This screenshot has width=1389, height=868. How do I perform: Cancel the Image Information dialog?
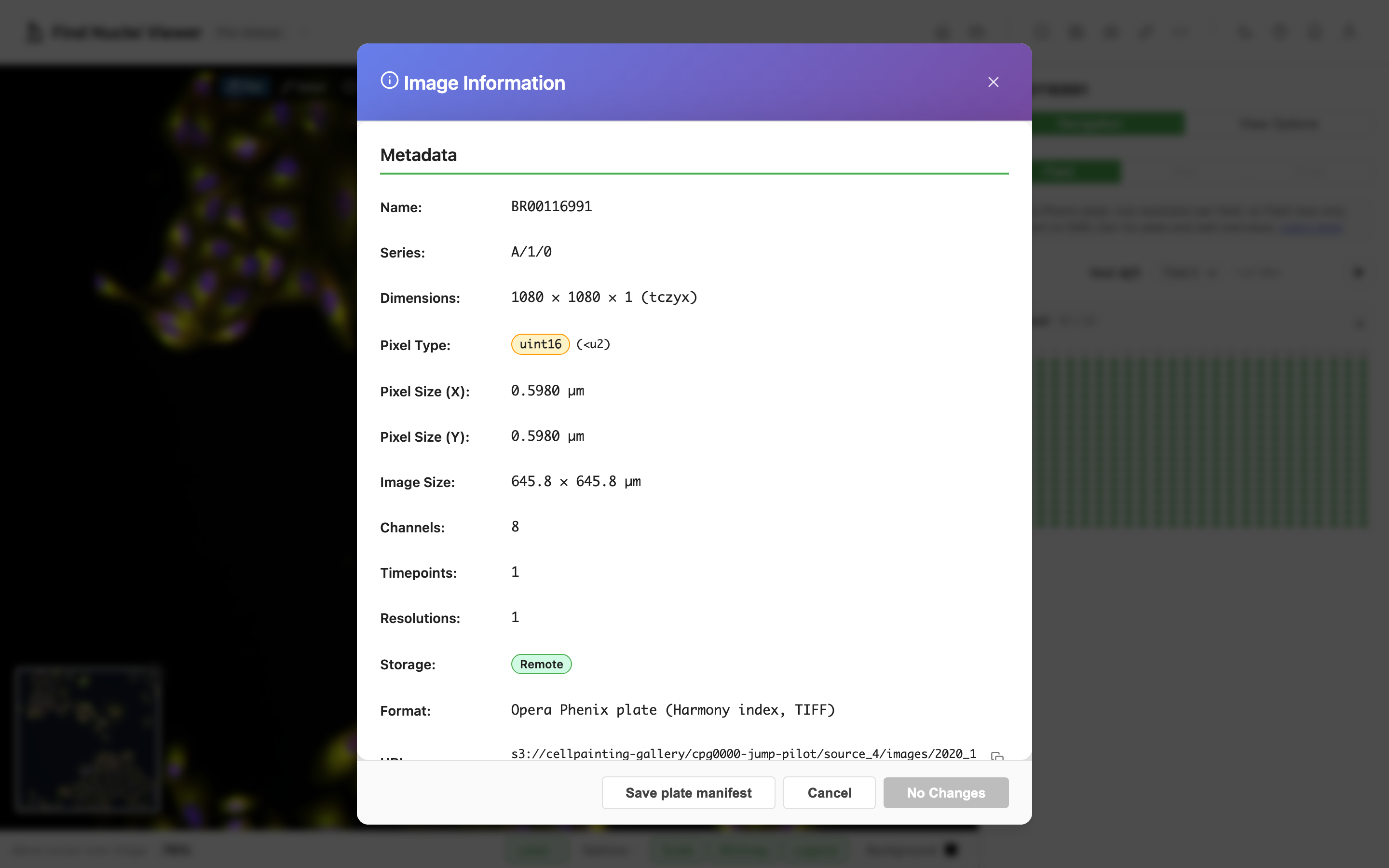click(x=829, y=792)
